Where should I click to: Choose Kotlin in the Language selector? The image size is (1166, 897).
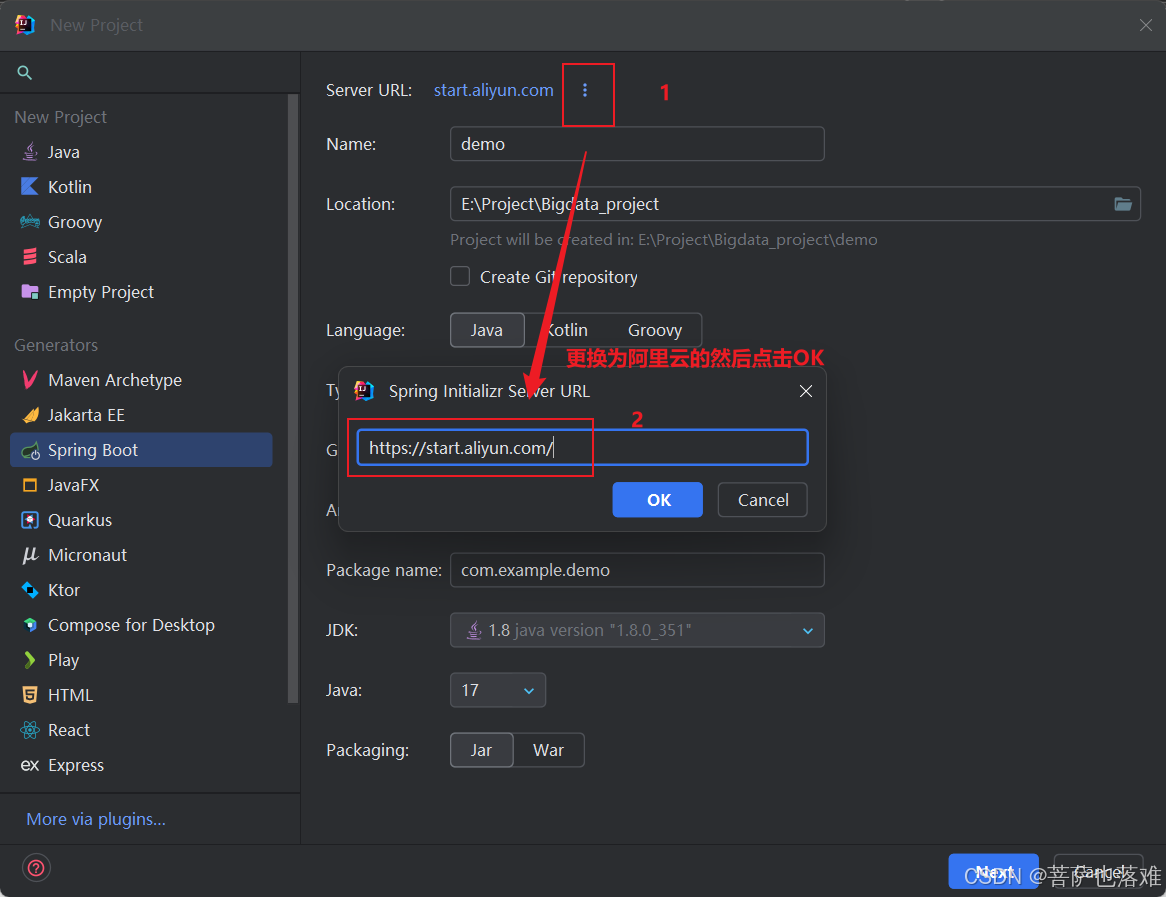coord(567,329)
